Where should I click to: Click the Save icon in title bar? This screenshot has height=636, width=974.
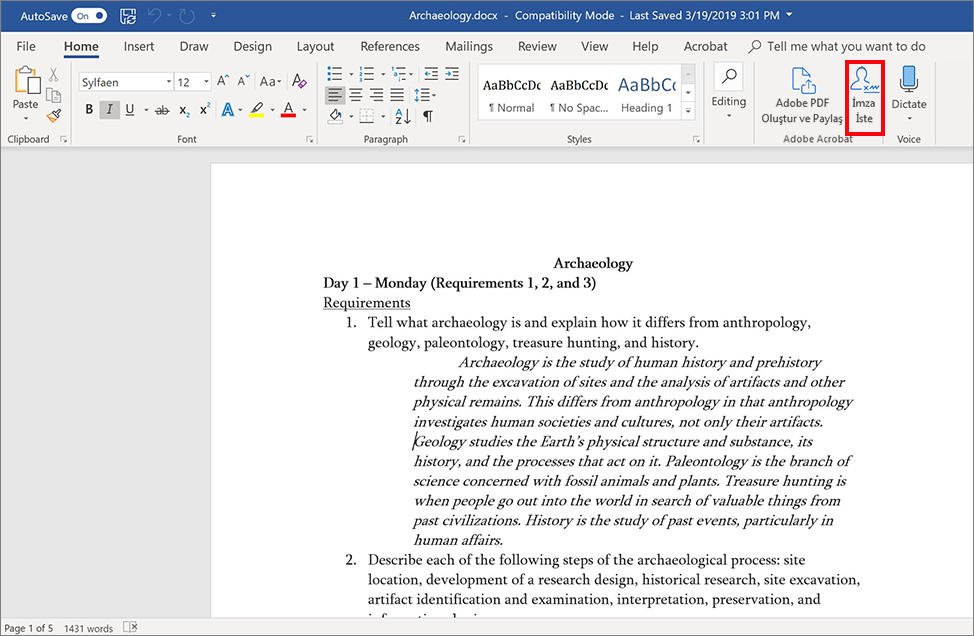(128, 16)
